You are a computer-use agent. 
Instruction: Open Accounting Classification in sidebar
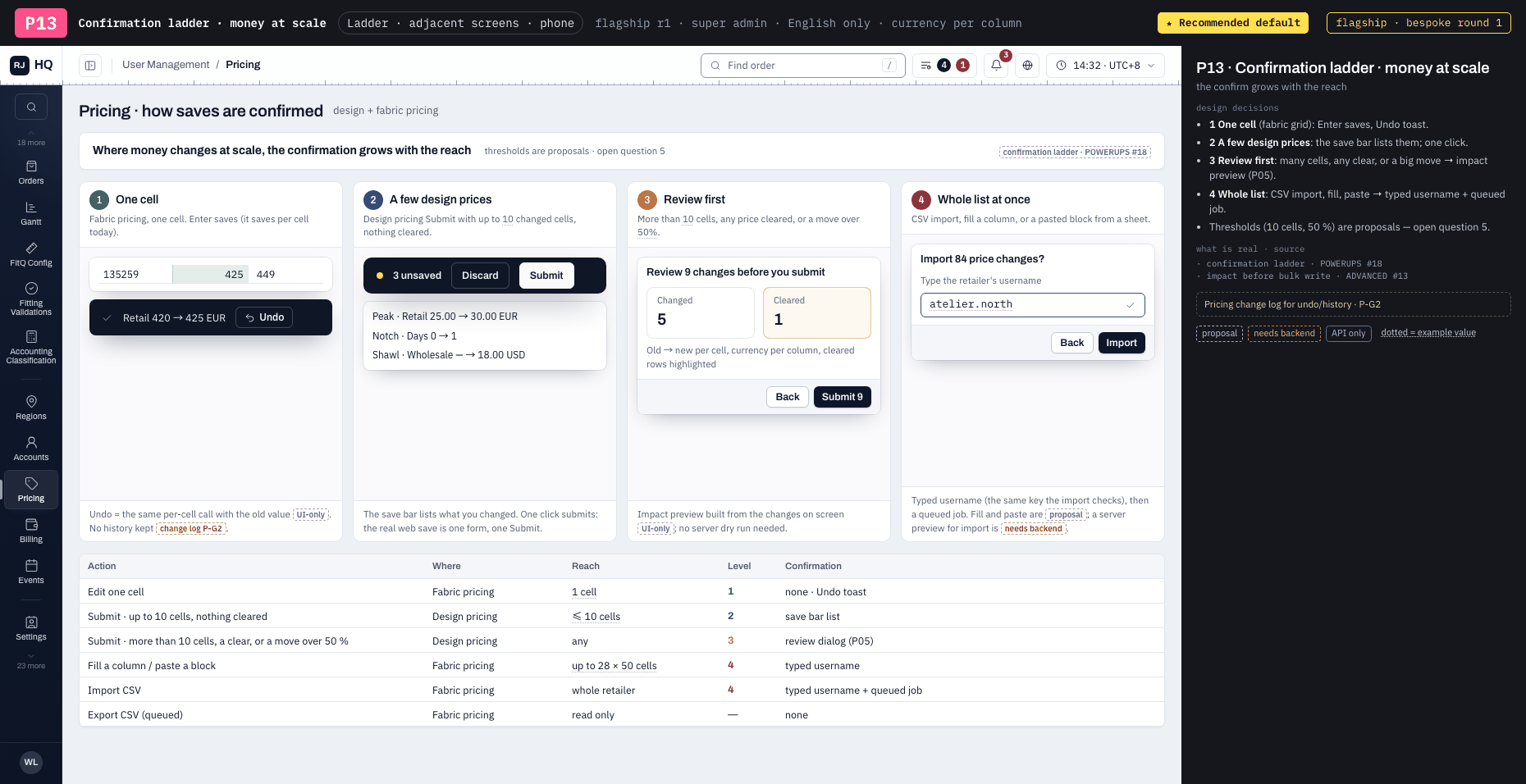click(x=31, y=347)
